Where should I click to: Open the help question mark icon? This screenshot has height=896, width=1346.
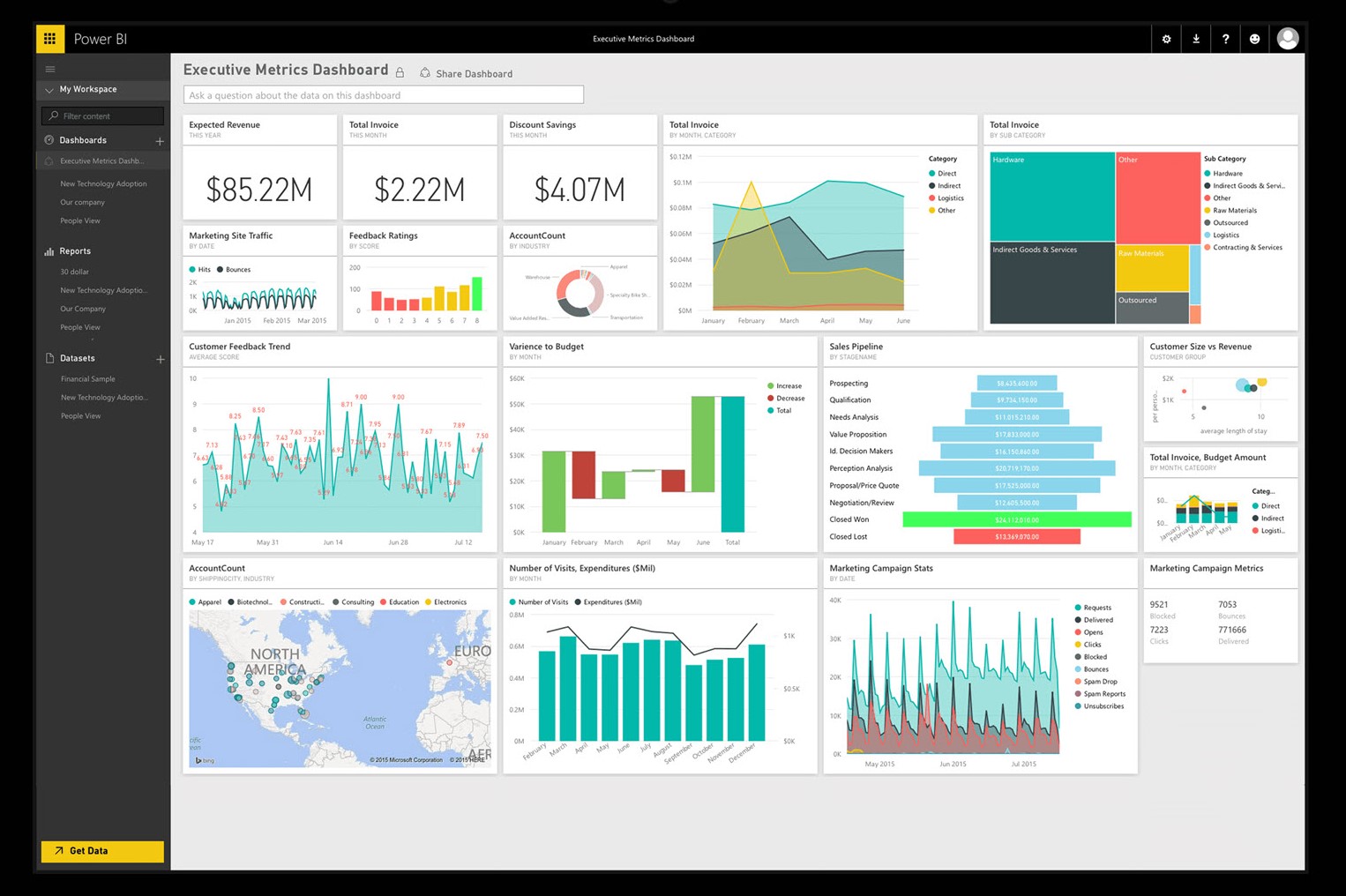[x=1226, y=38]
